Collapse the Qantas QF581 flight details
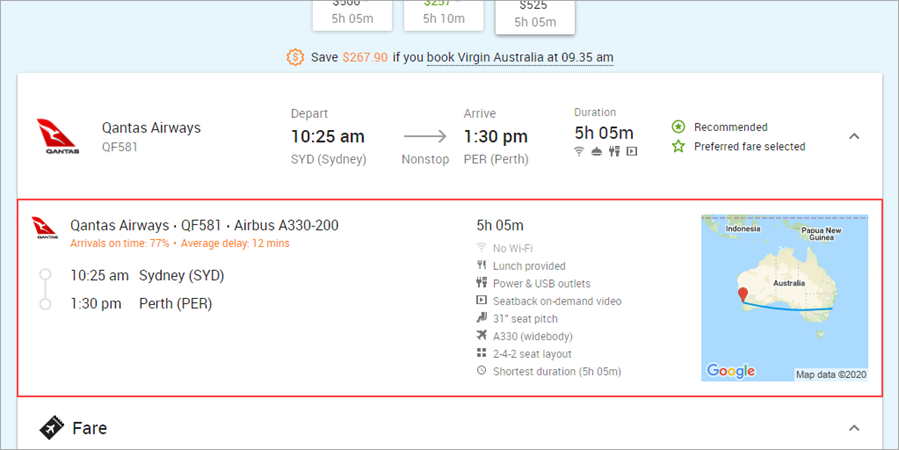This screenshot has height=450, width=899. tap(854, 136)
